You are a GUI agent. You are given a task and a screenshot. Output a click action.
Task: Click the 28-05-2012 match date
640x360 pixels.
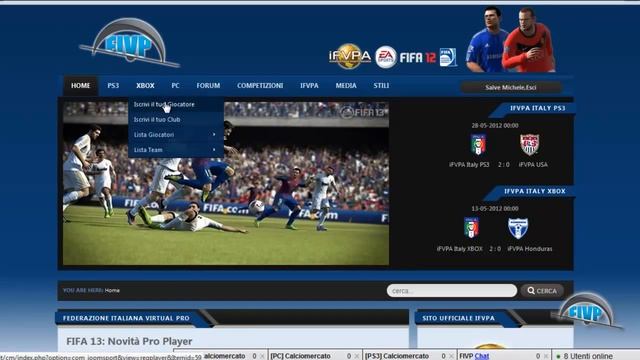pyautogui.click(x=495, y=125)
